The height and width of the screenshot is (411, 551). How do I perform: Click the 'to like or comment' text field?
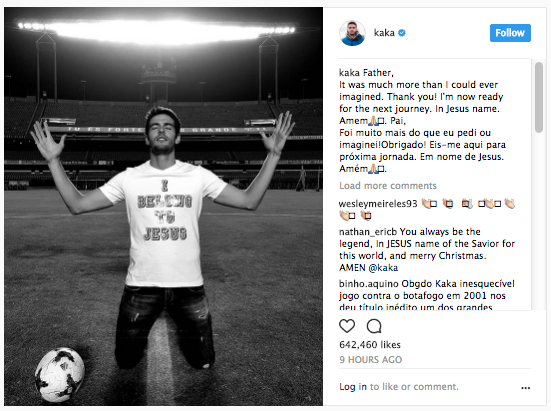(x=414, y=387)
